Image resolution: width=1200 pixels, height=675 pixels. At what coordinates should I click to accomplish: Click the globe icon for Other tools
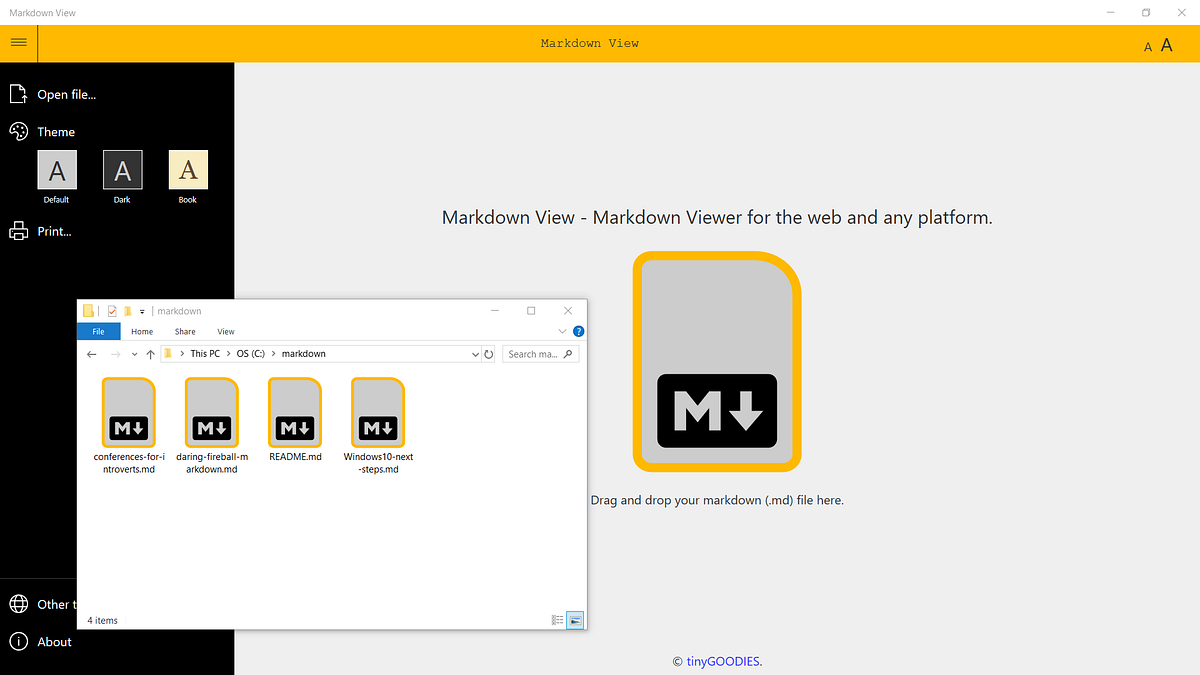17,604
